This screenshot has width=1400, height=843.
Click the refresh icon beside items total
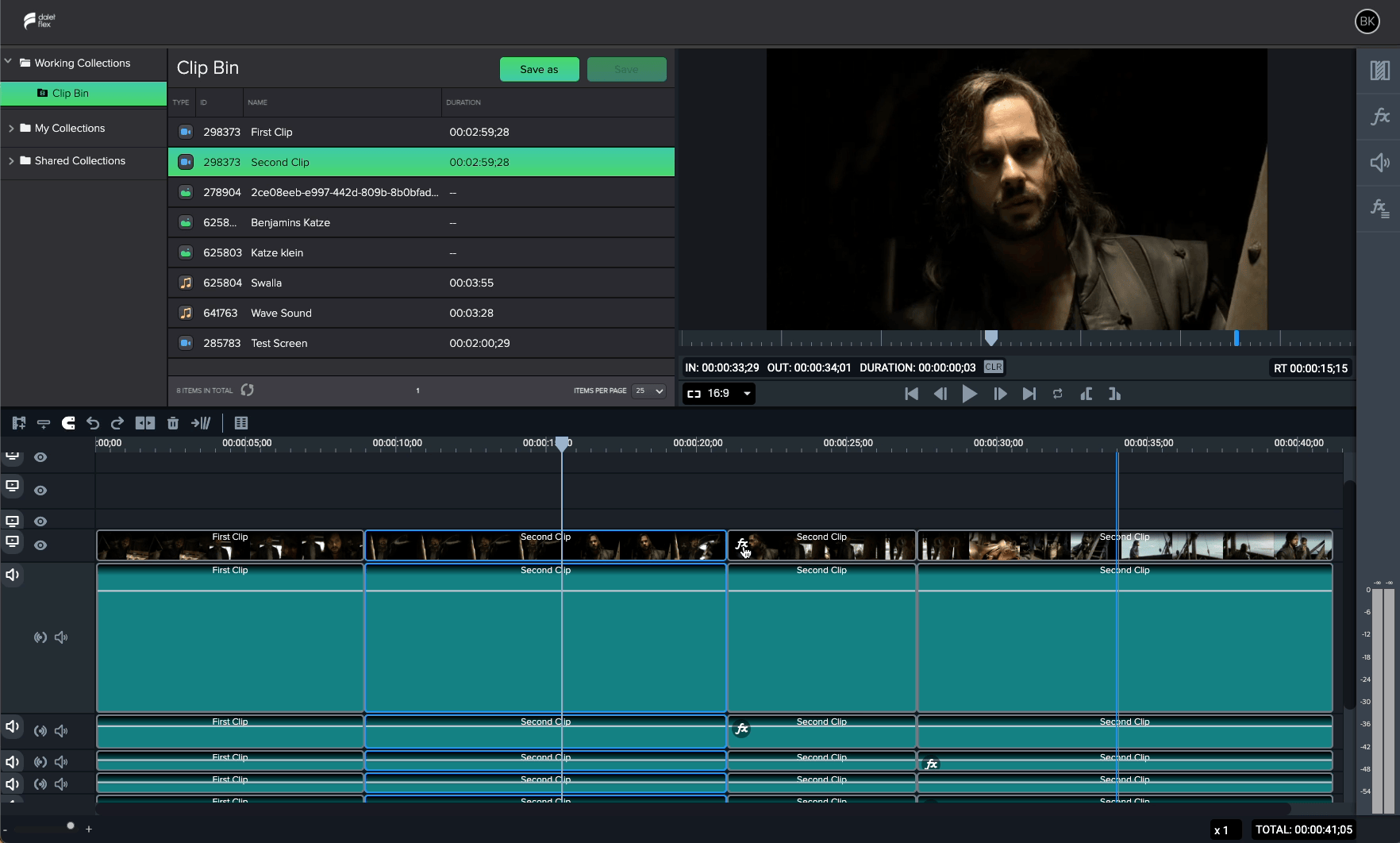click(248, 390)
